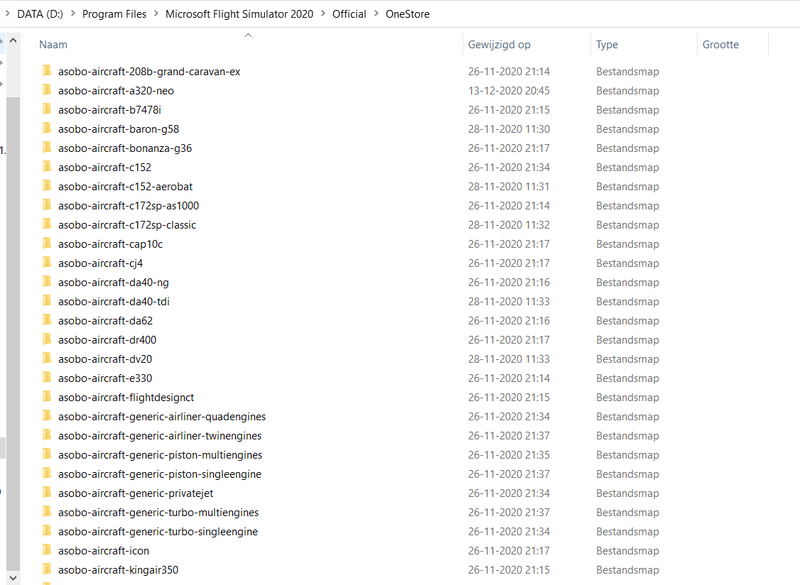Select asobo-aircraft-flightdesignct folder name
Screen dimensions: 800x585
(126, 397)
